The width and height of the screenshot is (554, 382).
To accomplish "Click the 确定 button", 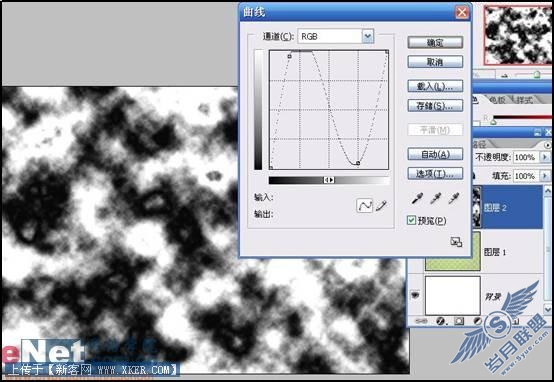I will (435, 42).
